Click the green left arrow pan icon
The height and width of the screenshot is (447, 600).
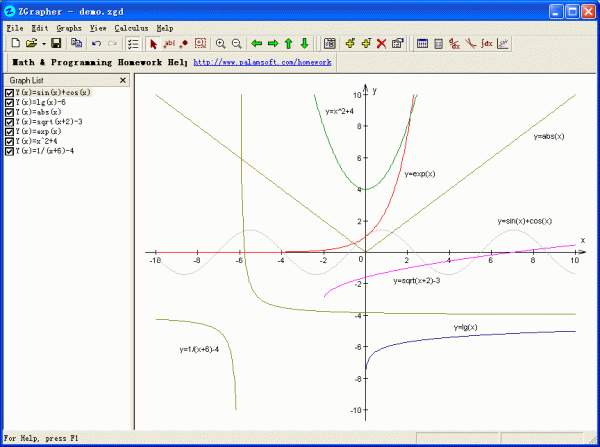click(257, 44)
